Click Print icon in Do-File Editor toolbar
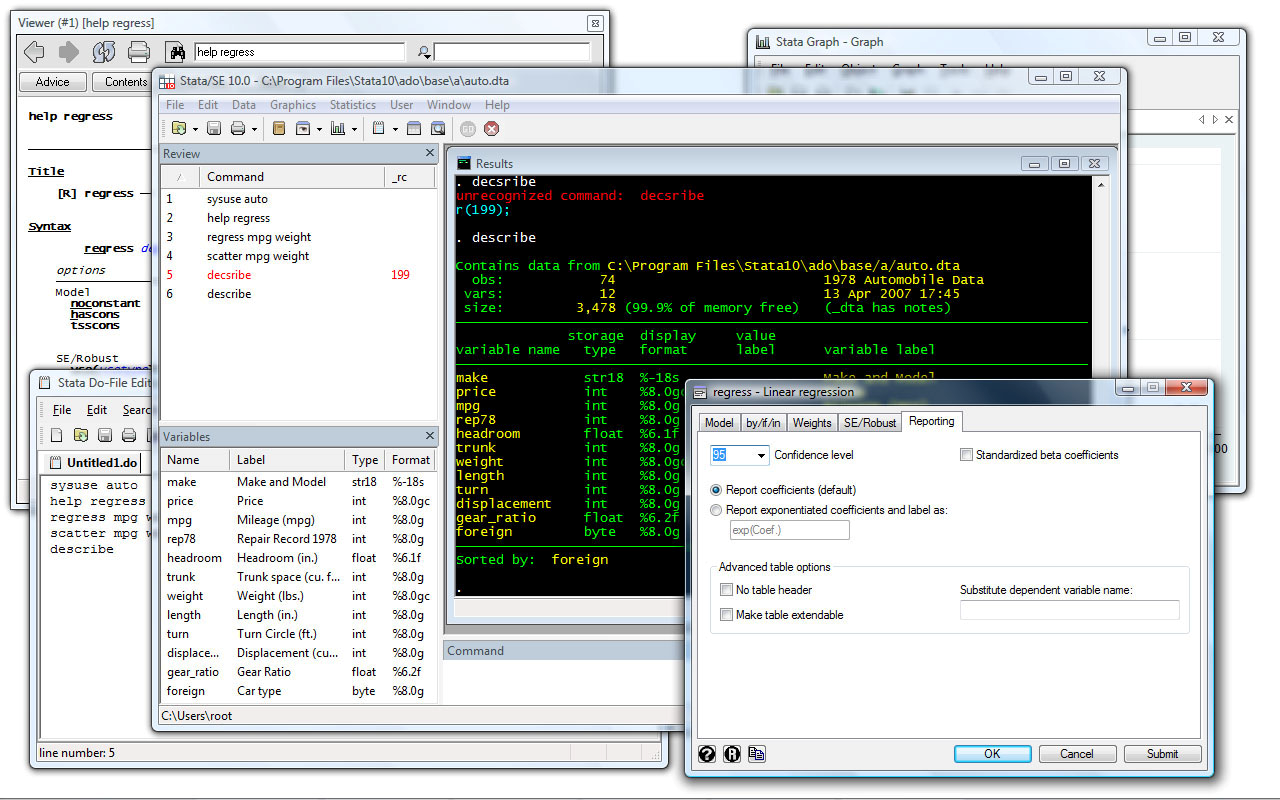The height and width of the screenshot is (800, 1280). [x=128, y=435]
